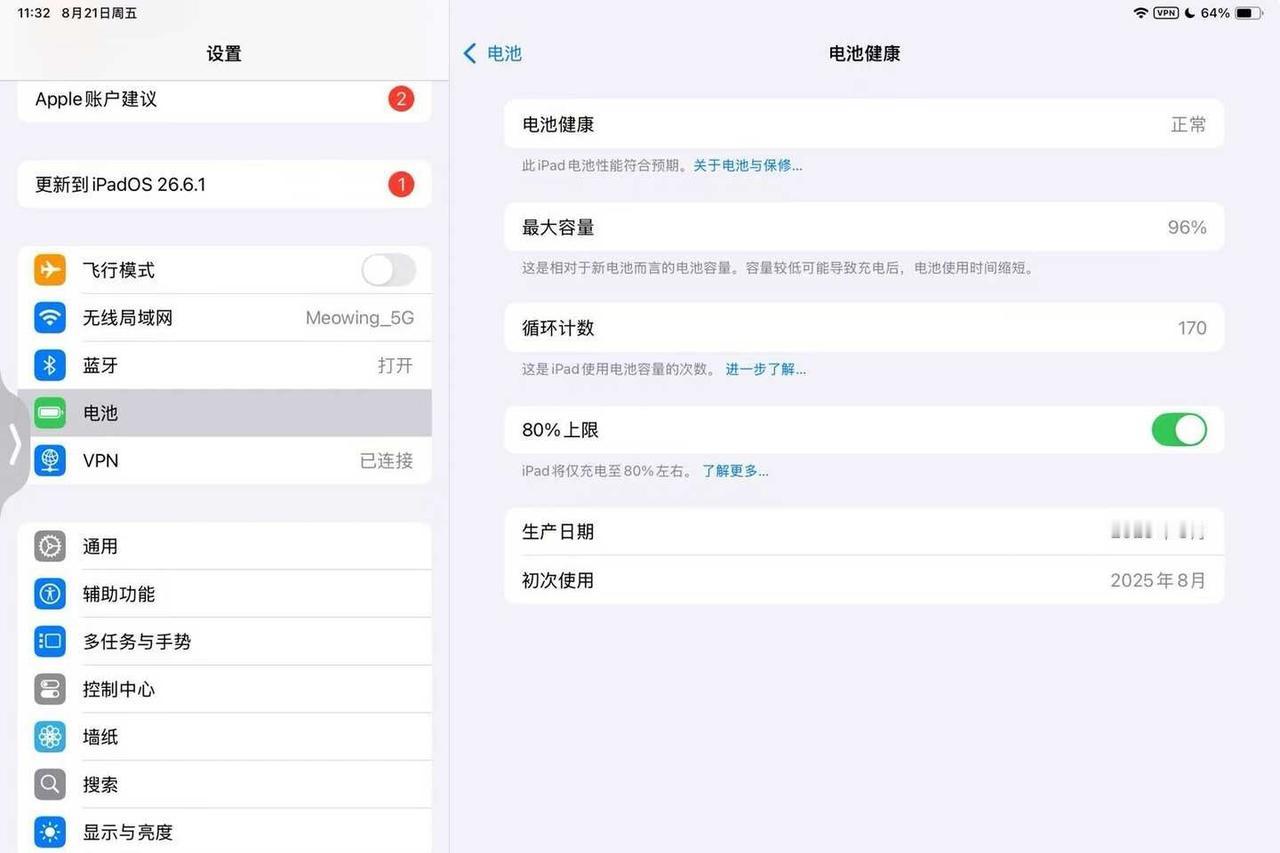
Task: Open 控制中心 settings
Action: (224, 689)
